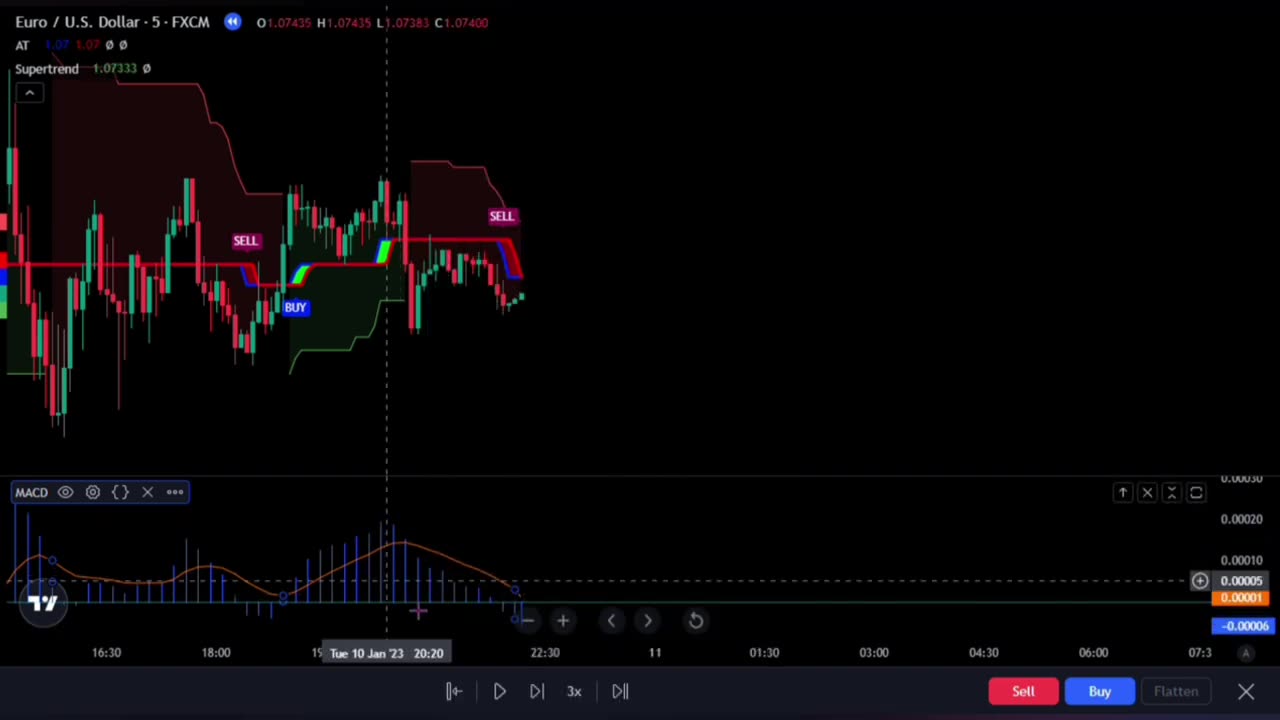The height and width of the screenshot is (720, 1280).
Task: Click the blue Buy button
Action: [x=1099, y=691]
